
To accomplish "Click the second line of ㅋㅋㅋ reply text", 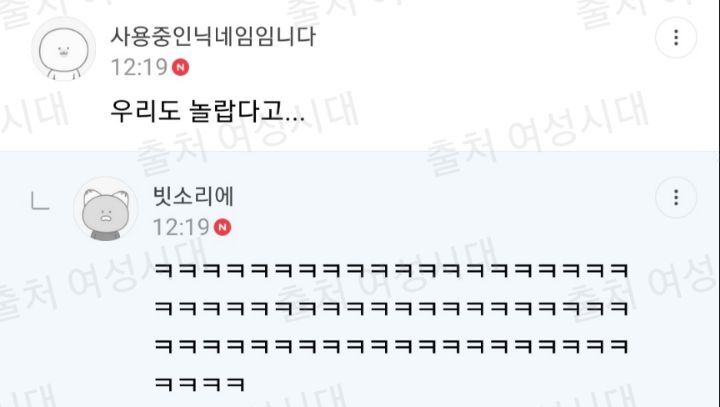I will tap(391, 308).
